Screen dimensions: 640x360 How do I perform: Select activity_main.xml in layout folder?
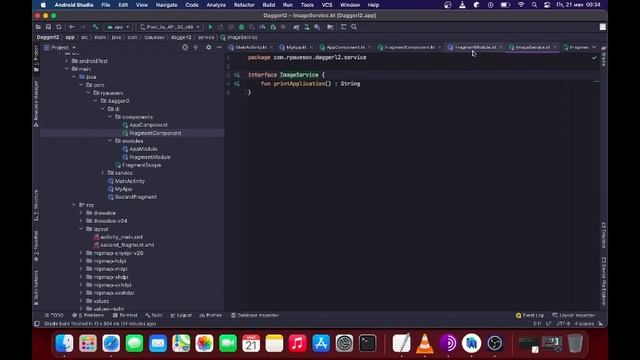click(121, 237)
